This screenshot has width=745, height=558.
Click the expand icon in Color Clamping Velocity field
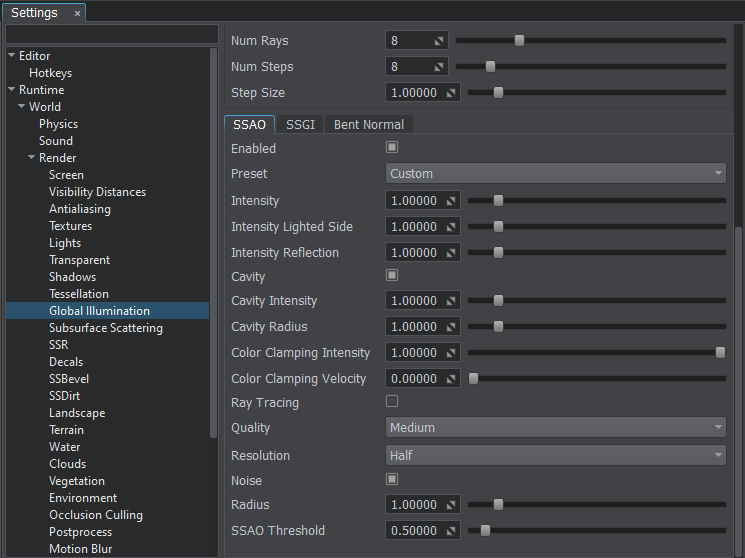click(451, 379)
